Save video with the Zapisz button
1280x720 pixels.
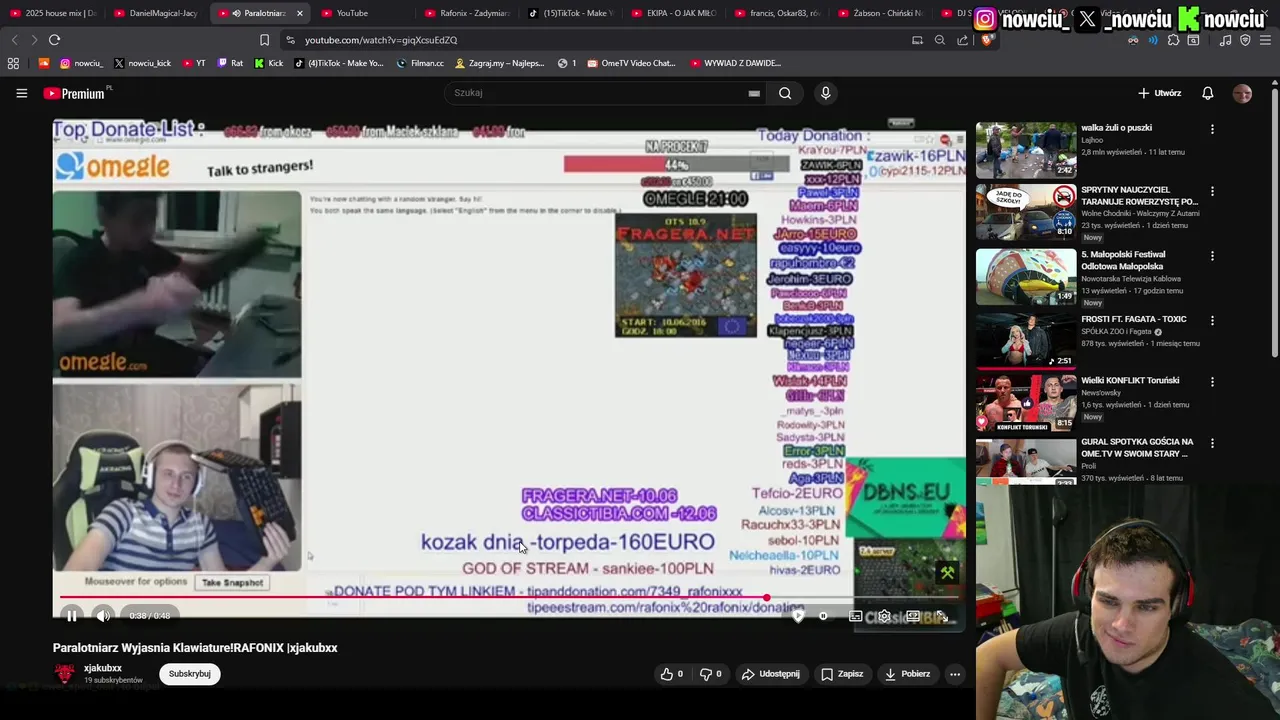pos(842,674)
